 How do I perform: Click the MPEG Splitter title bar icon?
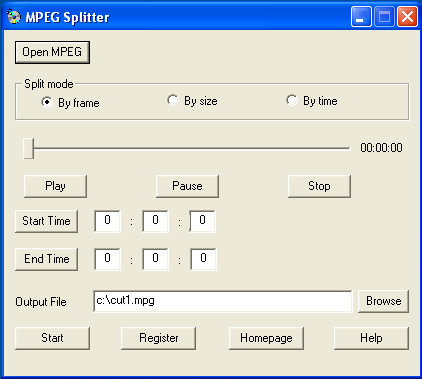(14, 17)
